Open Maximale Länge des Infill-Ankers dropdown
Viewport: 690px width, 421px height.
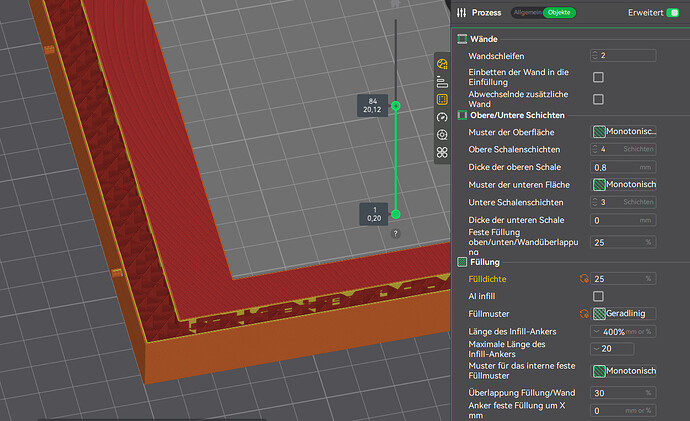click(612, 349)
